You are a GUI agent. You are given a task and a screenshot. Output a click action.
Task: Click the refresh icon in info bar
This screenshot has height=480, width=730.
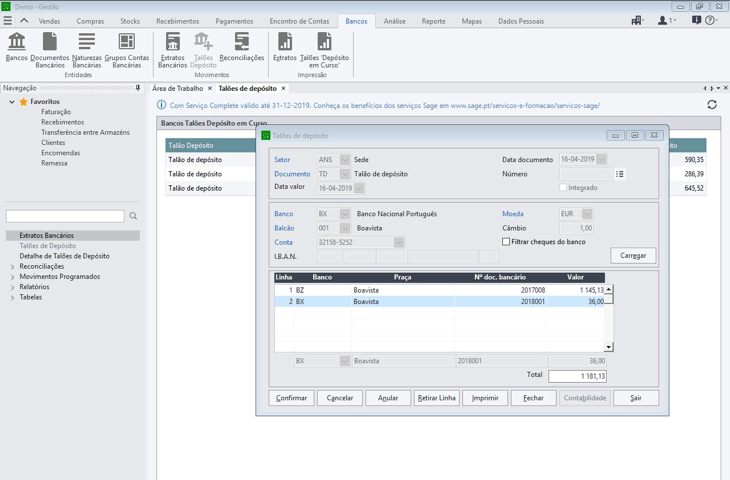pyautogui.click(x=712, y=105)
